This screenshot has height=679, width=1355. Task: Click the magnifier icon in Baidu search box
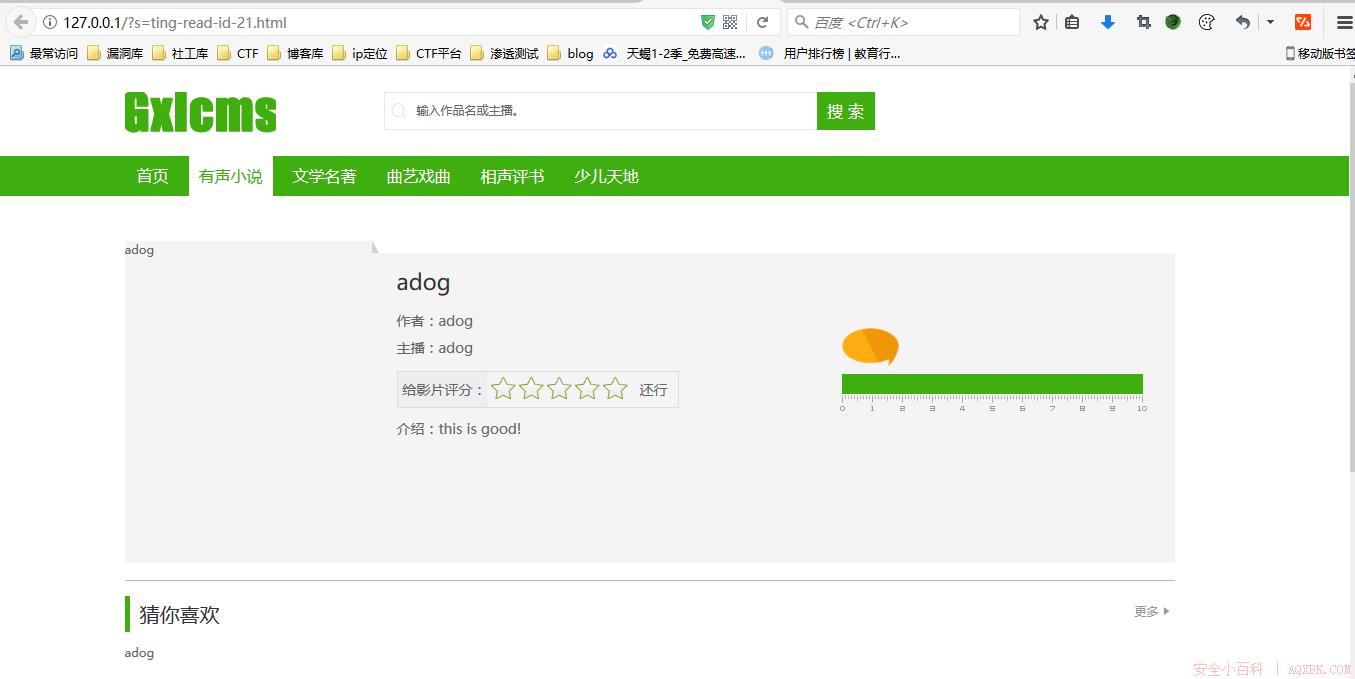pos(801,22)
